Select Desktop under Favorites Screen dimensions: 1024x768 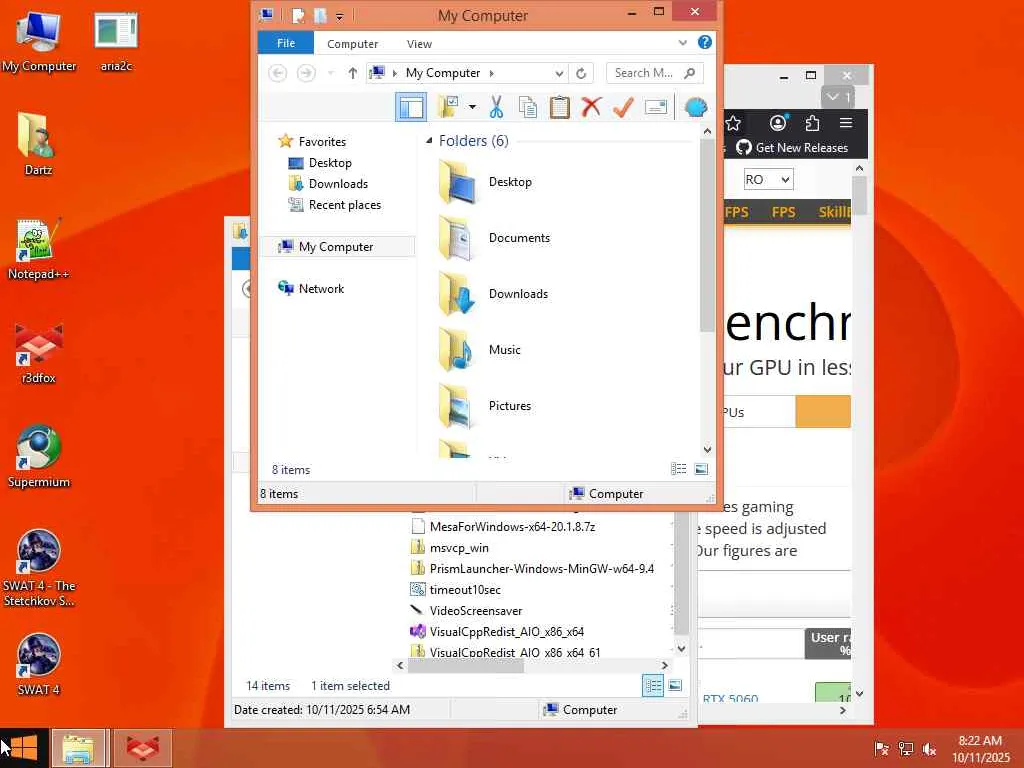(x=330, y=163)
